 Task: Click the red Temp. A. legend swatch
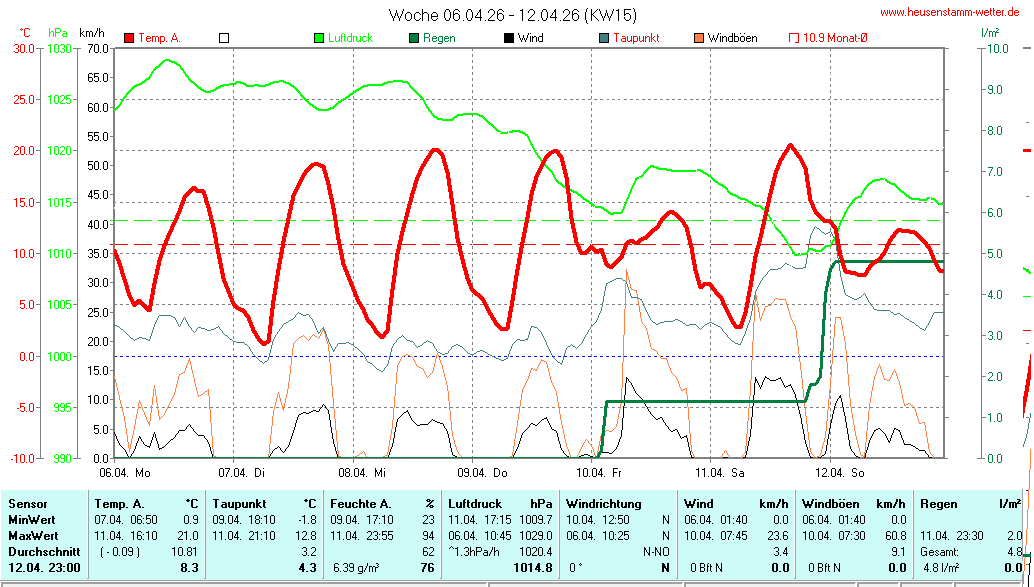click(x=129, y=38)
